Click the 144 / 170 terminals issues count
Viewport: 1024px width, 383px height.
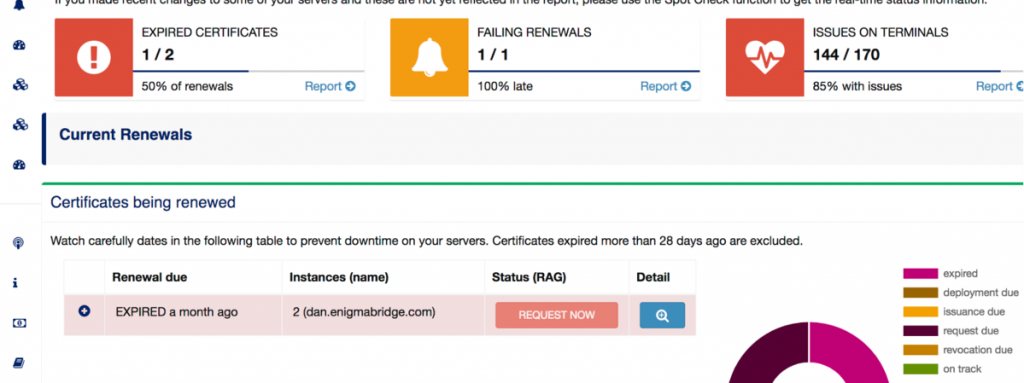[846, 54]
